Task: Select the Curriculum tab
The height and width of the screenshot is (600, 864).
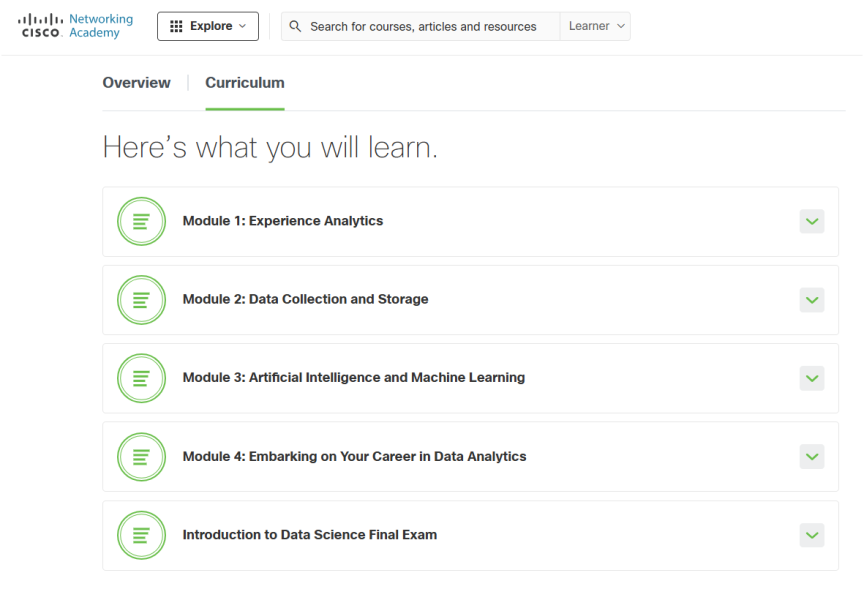Action: click(x=245, y=83)
